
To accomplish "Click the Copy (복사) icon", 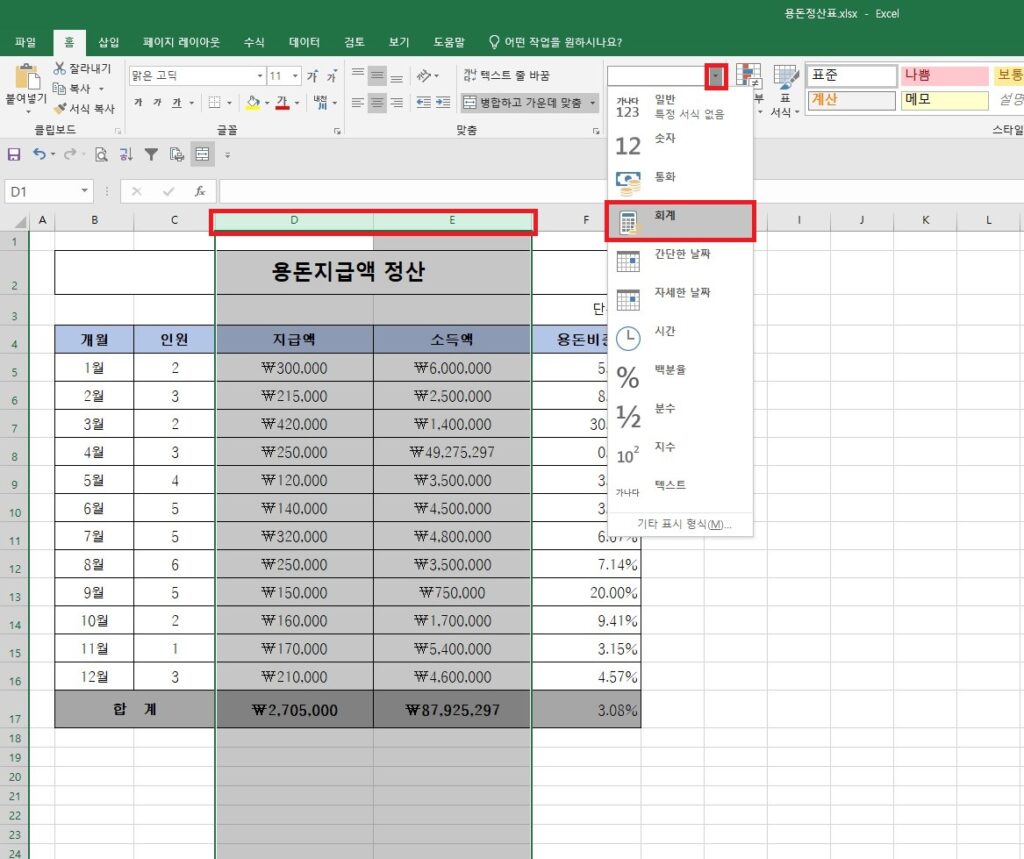I will pos(59,88).
